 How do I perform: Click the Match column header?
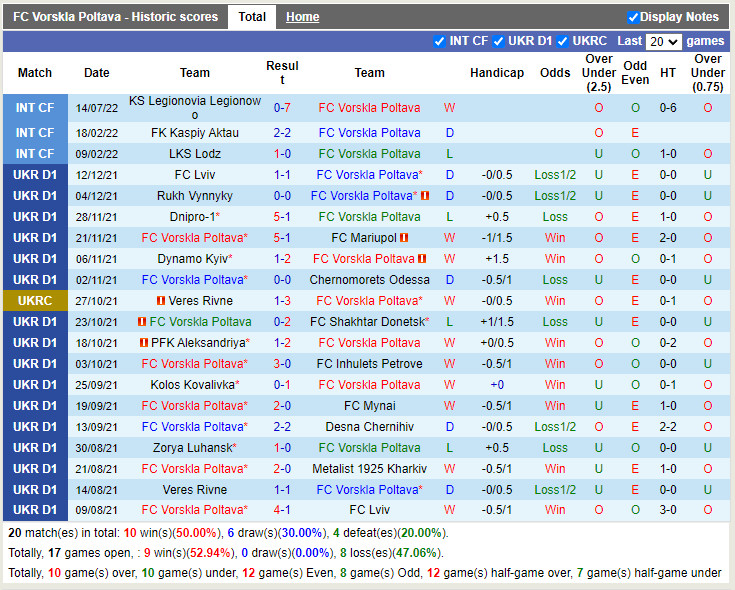pos(35,73)
